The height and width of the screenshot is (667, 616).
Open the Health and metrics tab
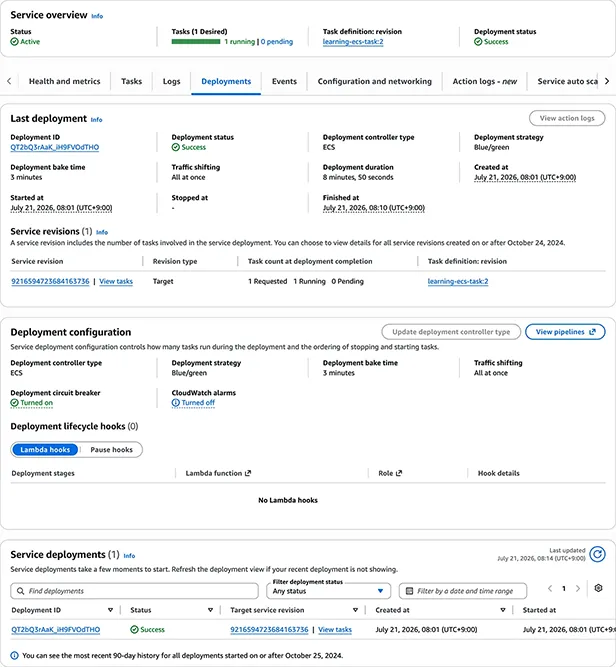[x=65, y=81]
